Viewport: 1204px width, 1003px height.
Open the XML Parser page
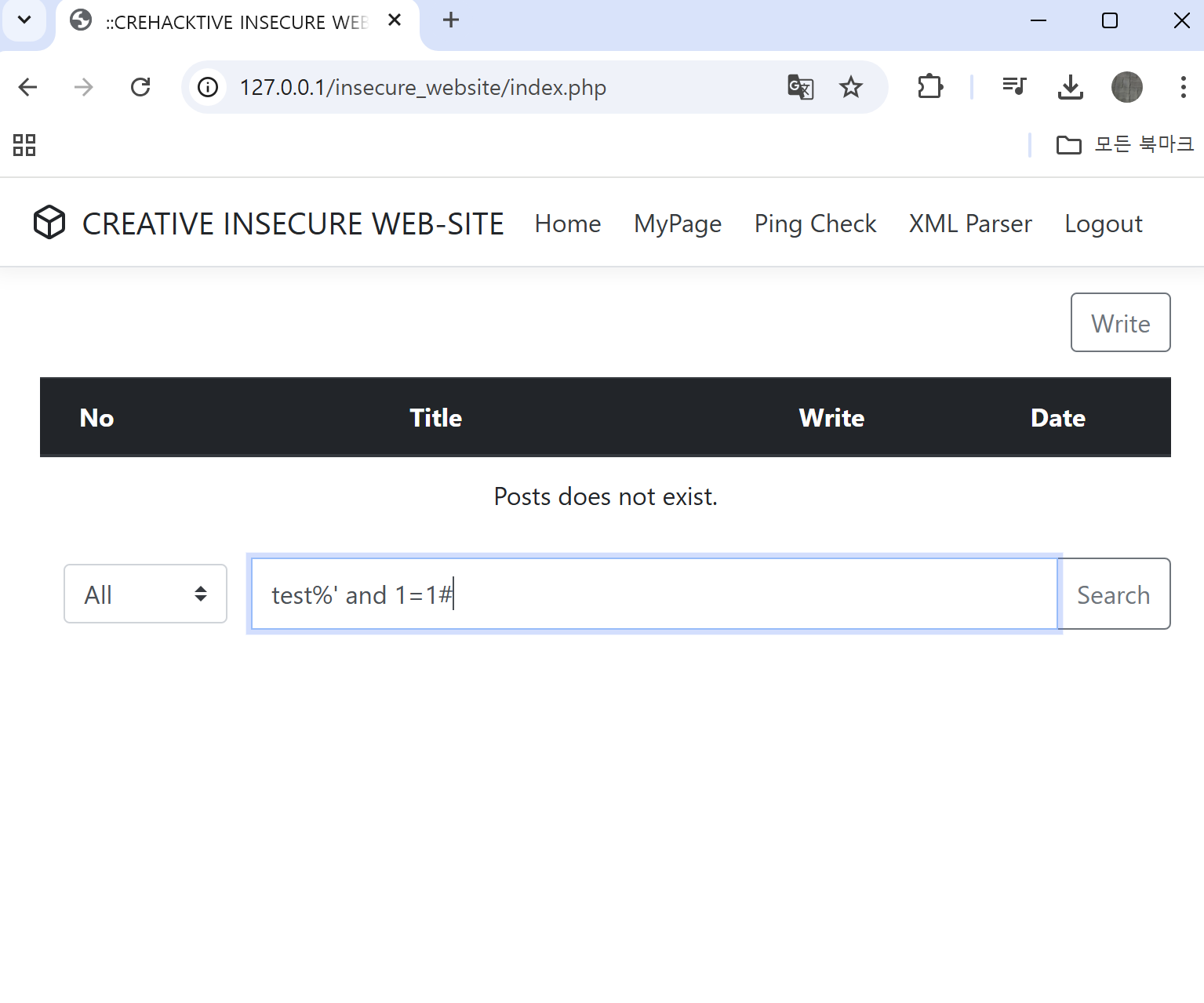(x=970, y=223)
